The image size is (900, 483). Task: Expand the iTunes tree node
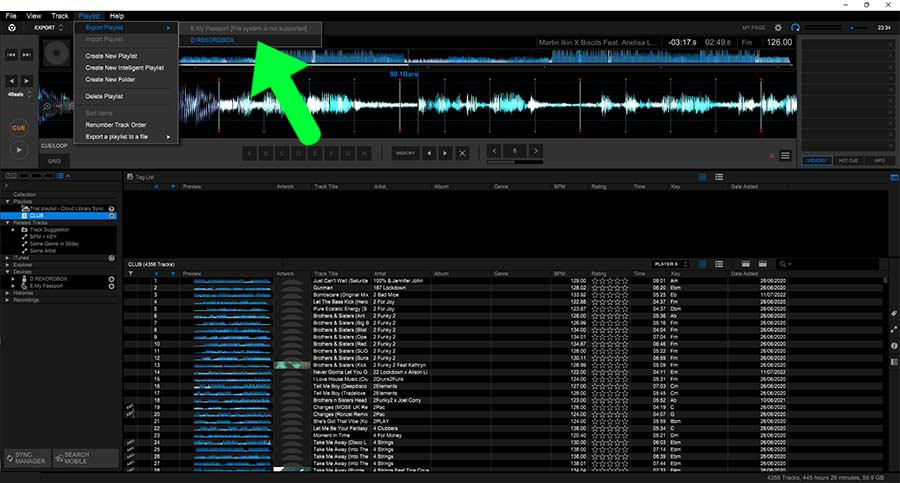[7, 258]
